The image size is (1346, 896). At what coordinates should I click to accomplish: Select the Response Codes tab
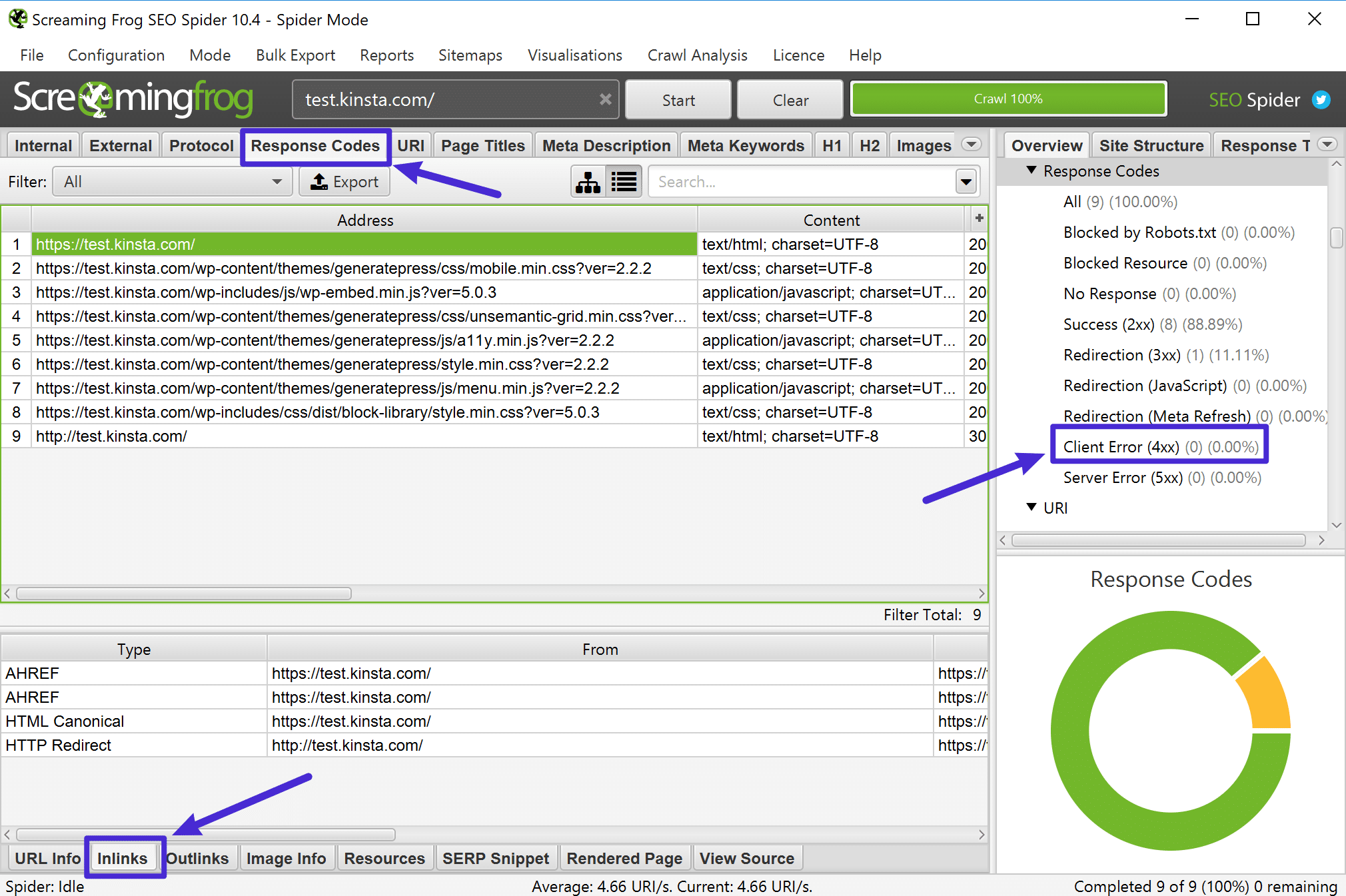pos(314,146)
